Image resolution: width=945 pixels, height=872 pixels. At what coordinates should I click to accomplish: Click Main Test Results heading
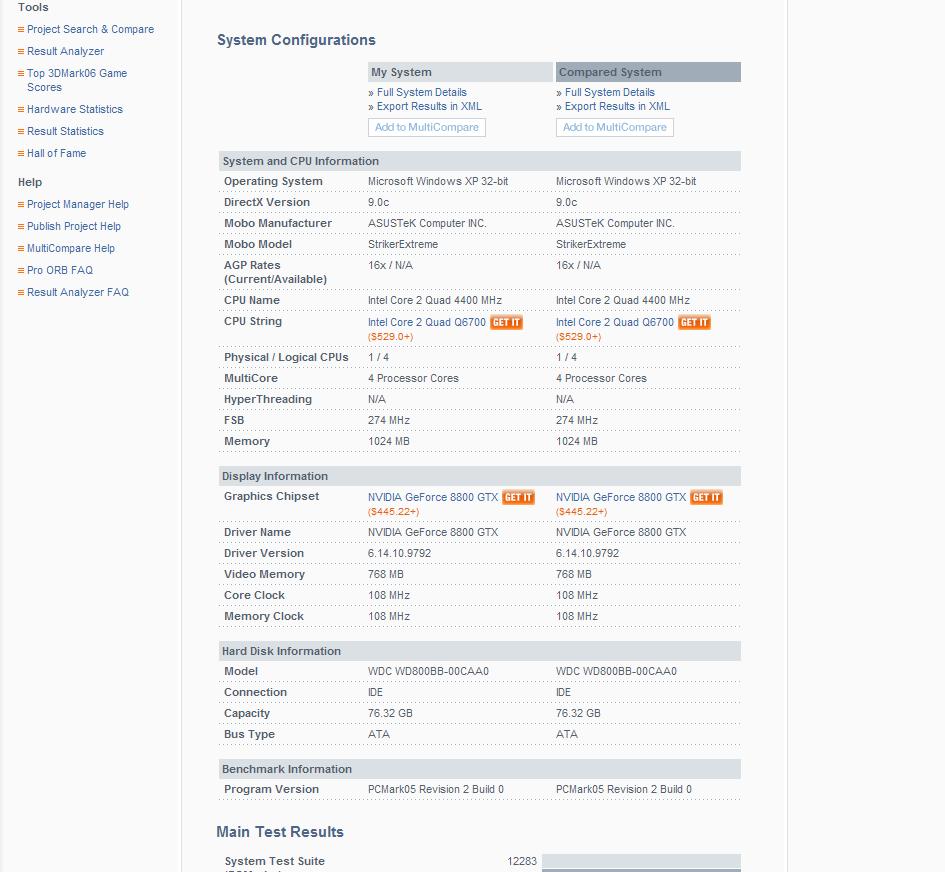280,832
